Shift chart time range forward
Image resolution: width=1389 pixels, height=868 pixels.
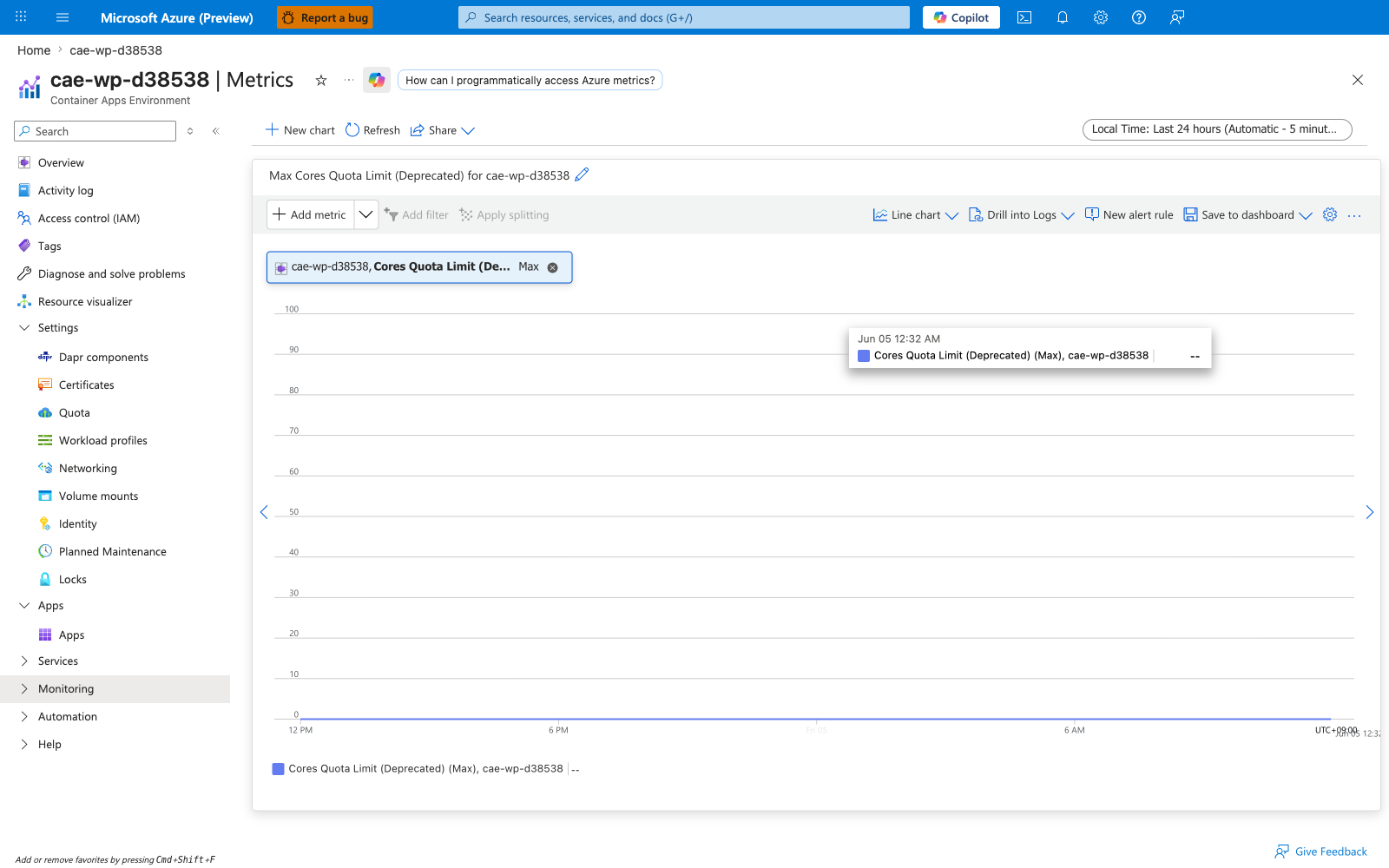(1369, 512)
